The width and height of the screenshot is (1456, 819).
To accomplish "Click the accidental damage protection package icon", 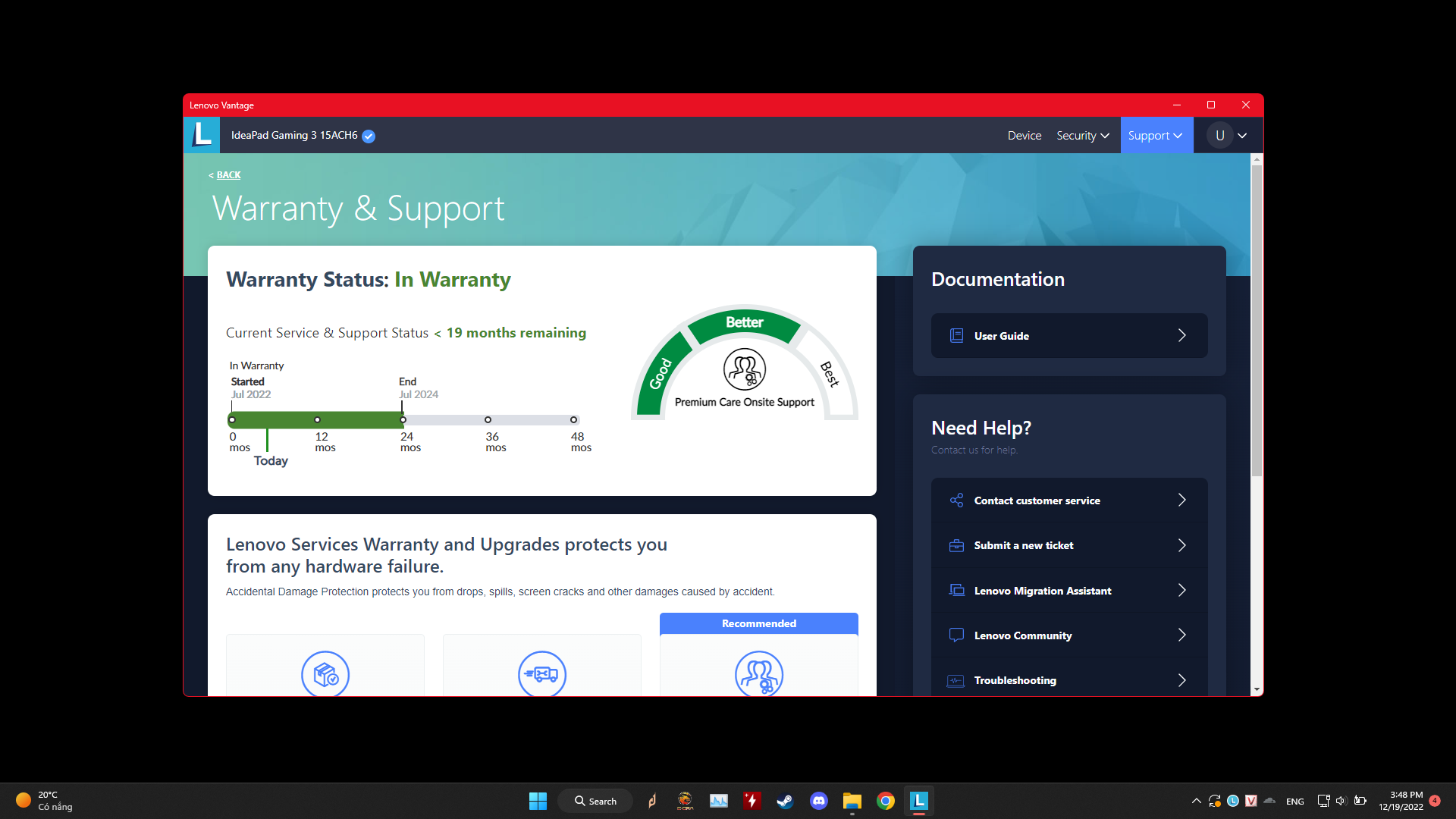I will 325,673.
